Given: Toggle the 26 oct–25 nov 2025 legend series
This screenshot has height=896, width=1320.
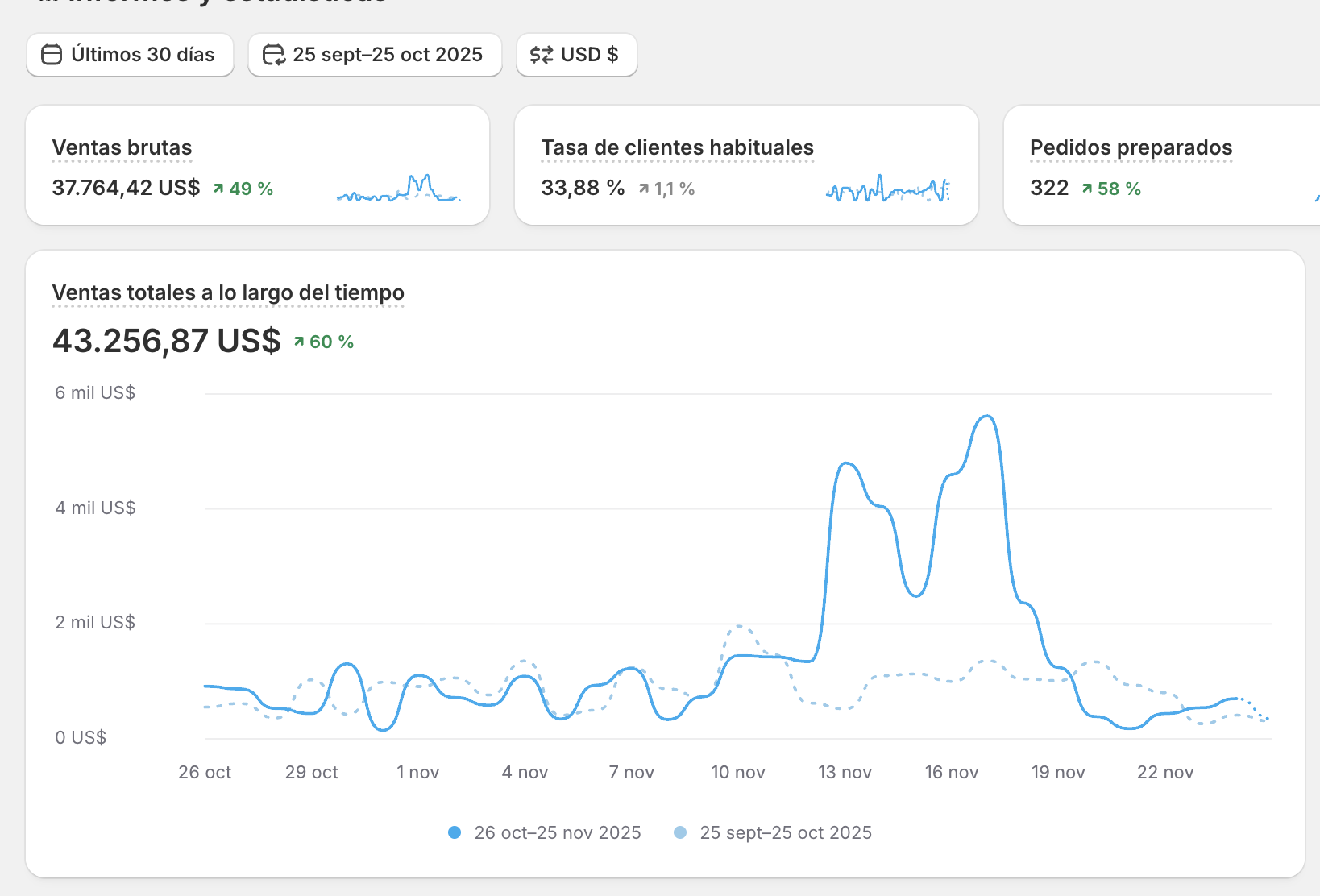Looking at the screenshot, I should click(545, 832).
